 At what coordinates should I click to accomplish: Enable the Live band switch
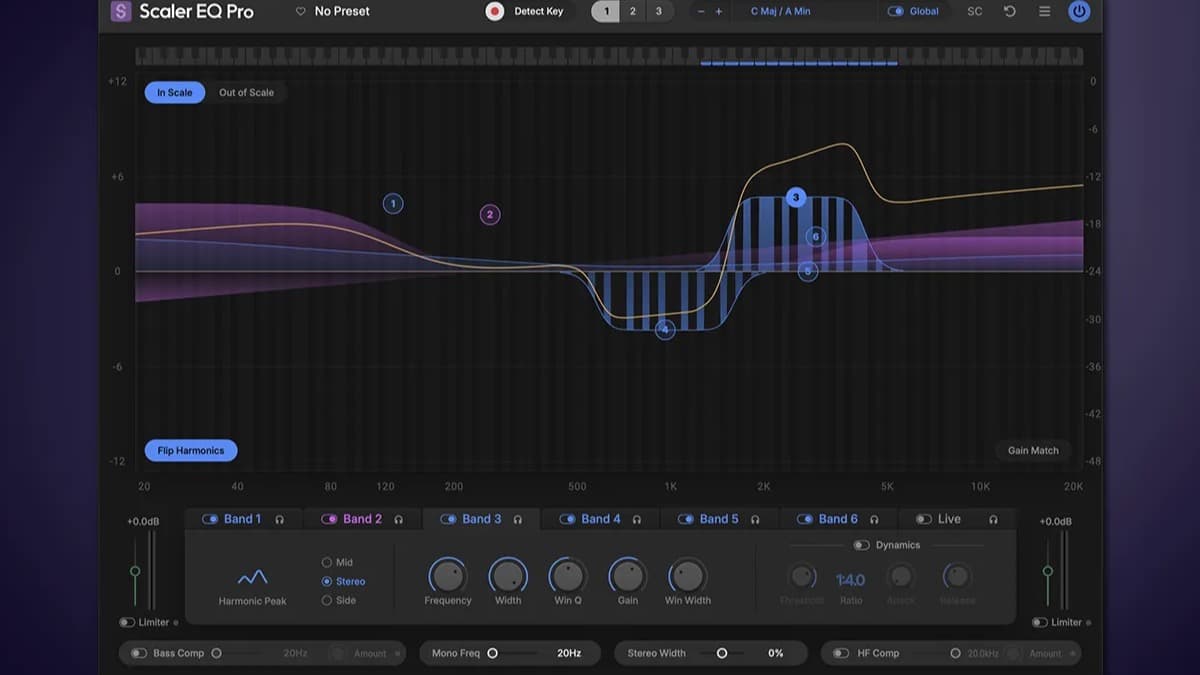point(924,519)
